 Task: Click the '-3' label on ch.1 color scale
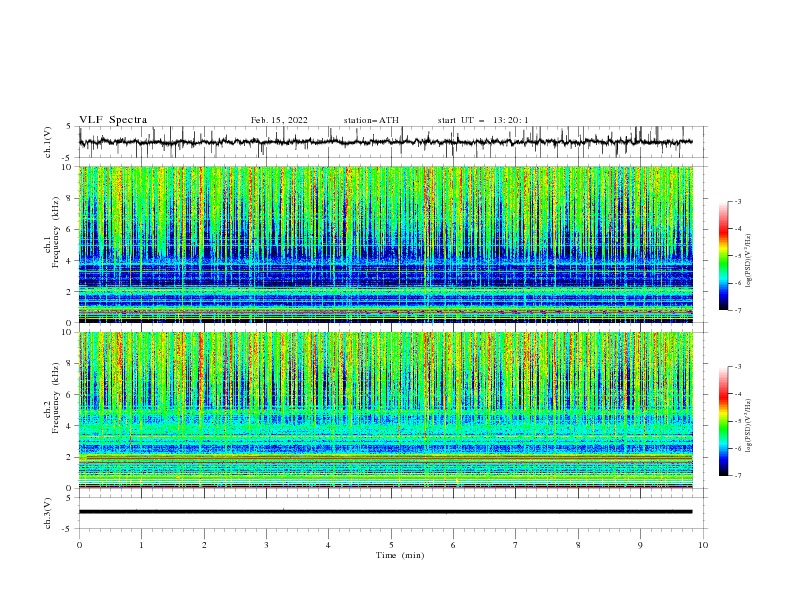738,202
